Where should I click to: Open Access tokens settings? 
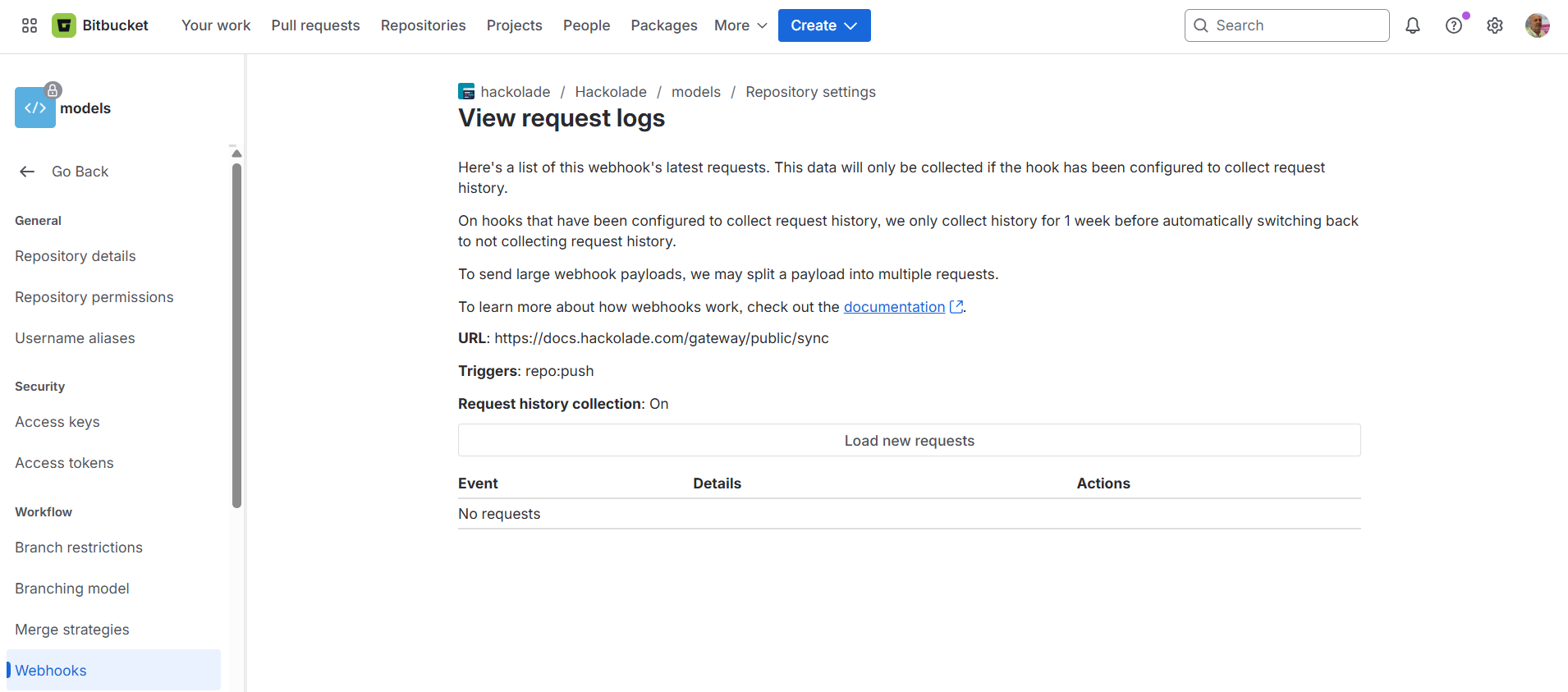pos(64,463)
